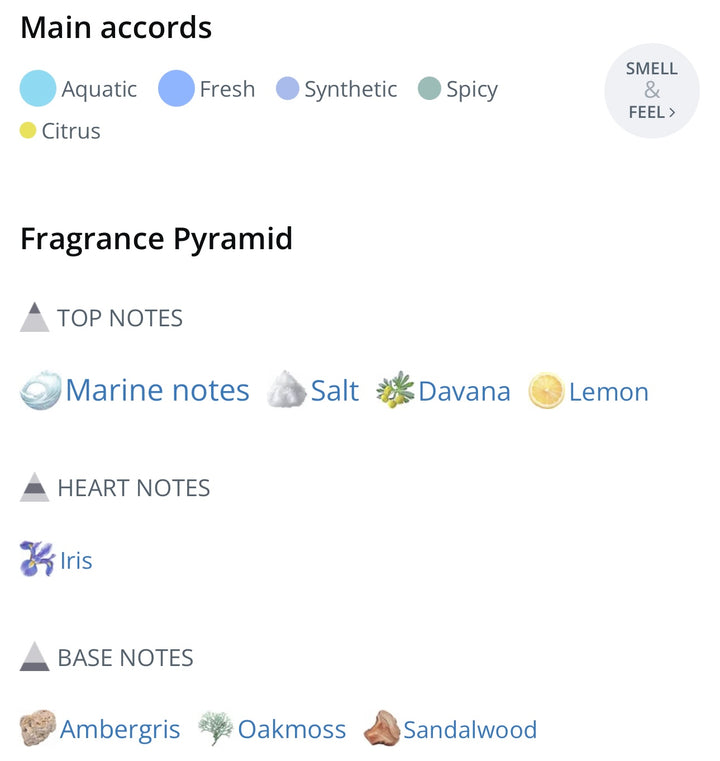Click the Ambergris stone icon
Viewport: 720px width, 761px height.
tap(38, 728)
